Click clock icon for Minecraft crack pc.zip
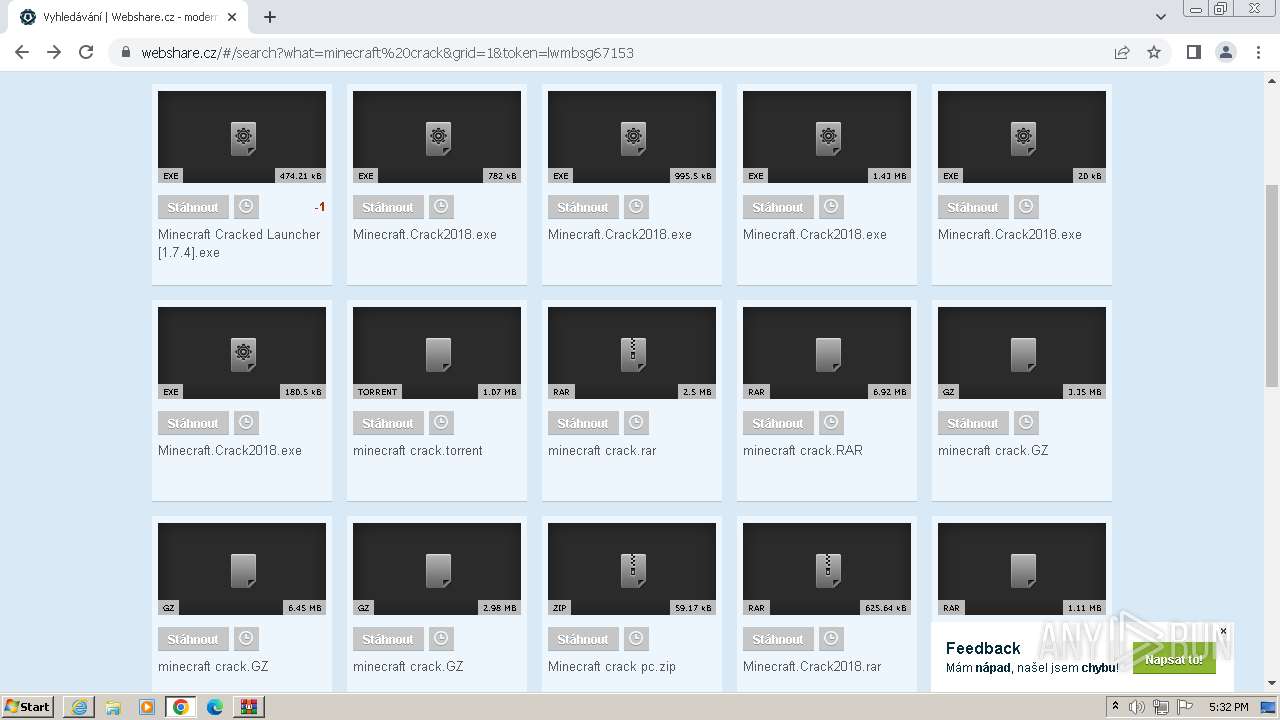This screenshot has height=720, width=1280. point(636,639)
